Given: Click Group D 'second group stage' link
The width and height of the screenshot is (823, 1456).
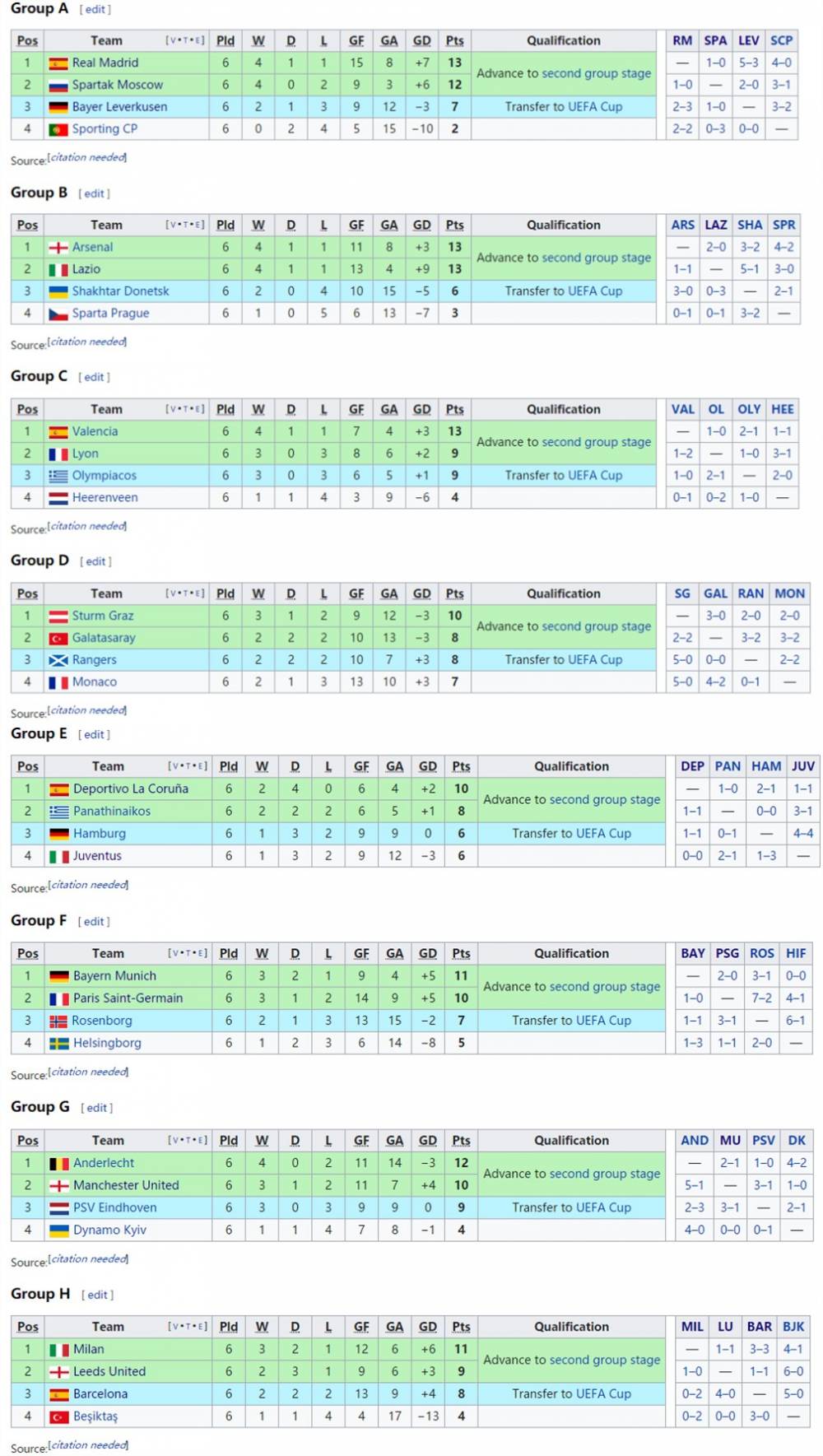Looking at the screenshot, I should pyautogui.click(x=597, y=626).
